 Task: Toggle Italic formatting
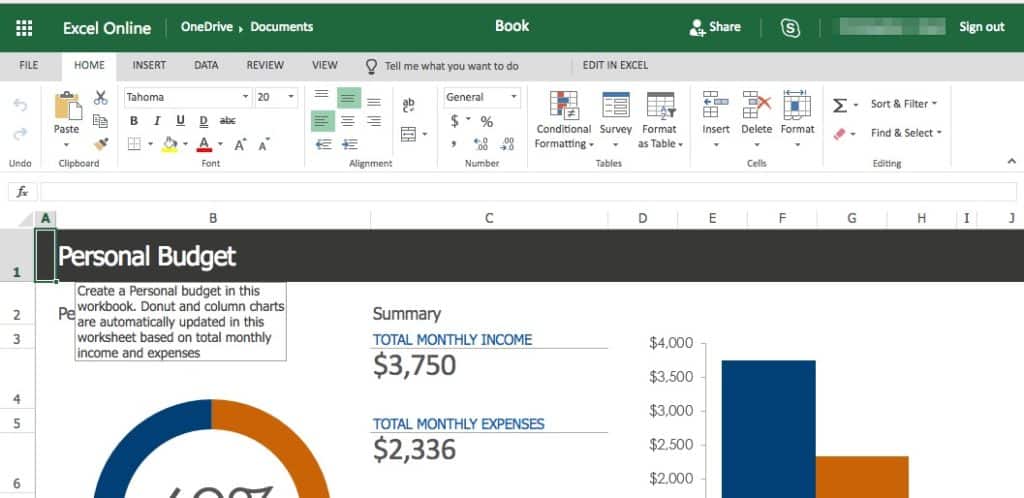click(157, 121)
